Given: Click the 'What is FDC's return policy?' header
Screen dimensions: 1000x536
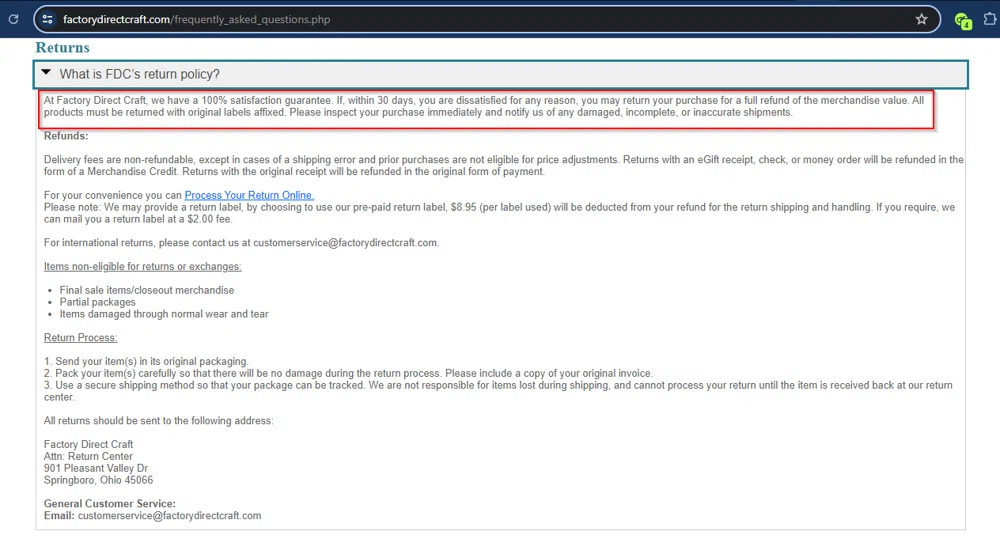Looking at the screenshot, I should (x=139, y=74).
